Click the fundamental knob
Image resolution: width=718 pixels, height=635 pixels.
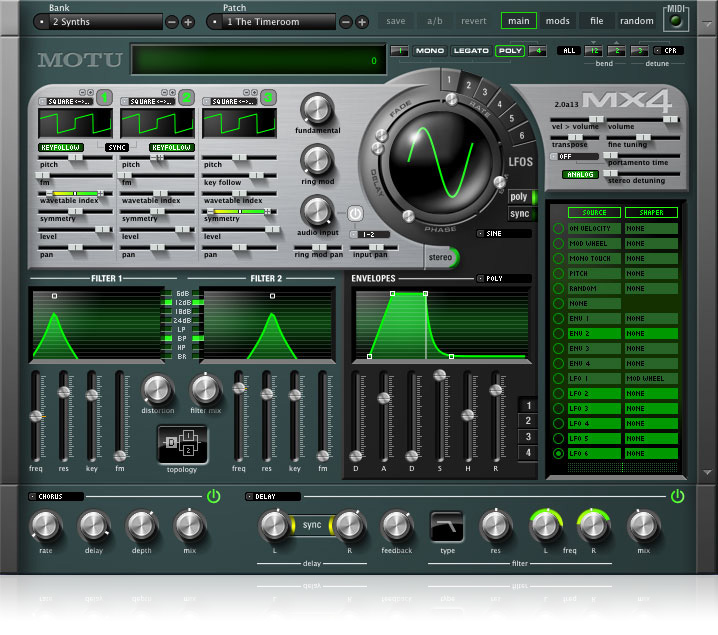coord(316,109)
